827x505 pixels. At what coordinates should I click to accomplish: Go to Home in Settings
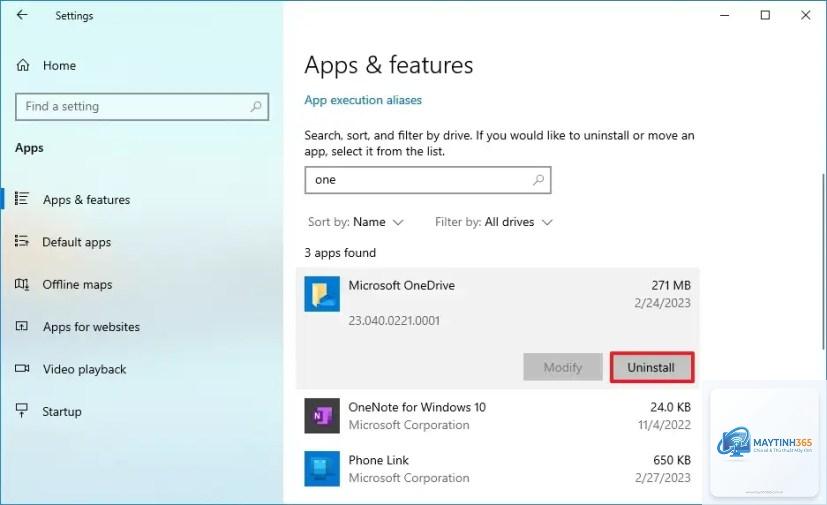(x=59, y=65)
